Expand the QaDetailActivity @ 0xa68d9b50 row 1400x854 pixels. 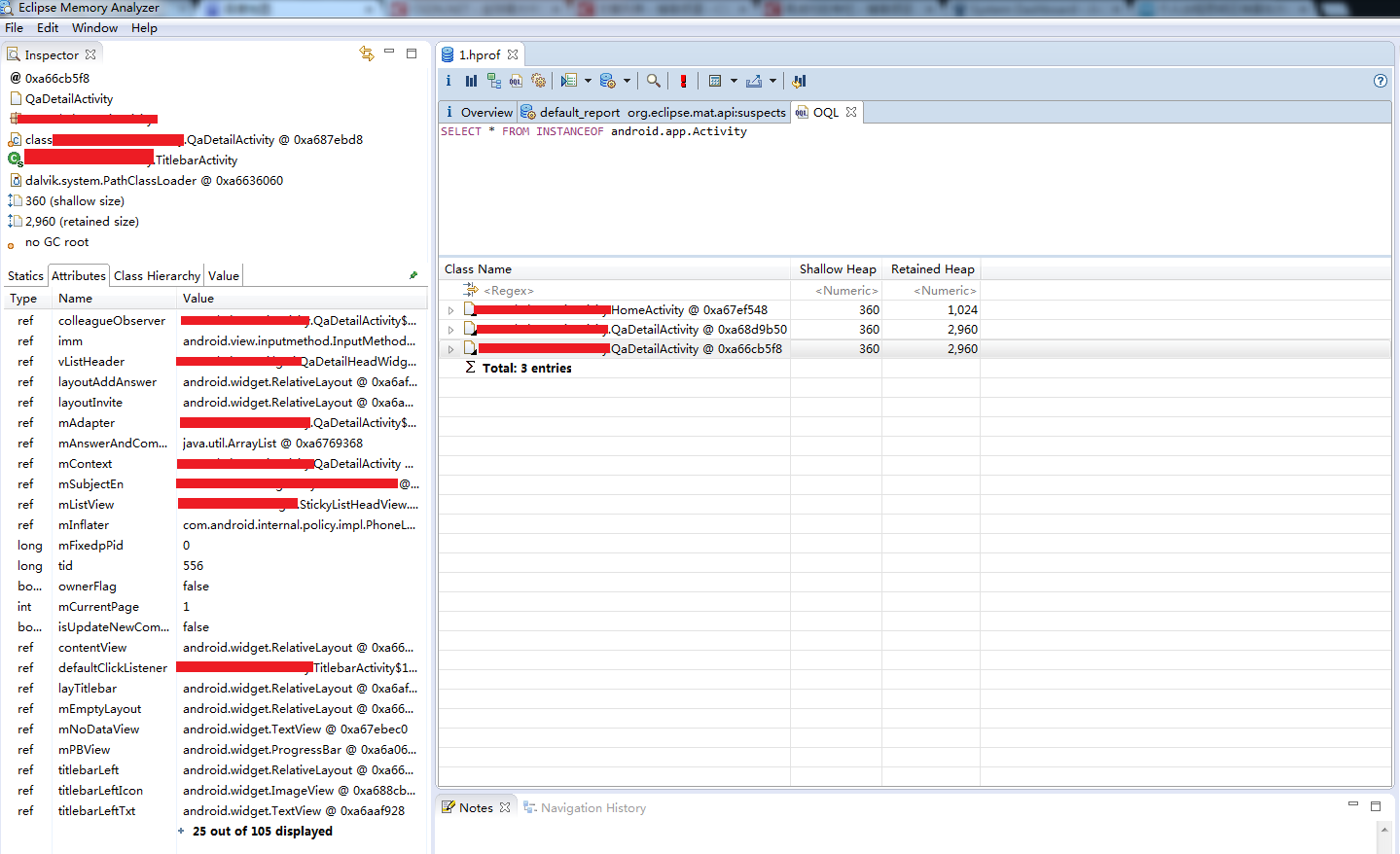pyautogui.click(x=450, y=330)
